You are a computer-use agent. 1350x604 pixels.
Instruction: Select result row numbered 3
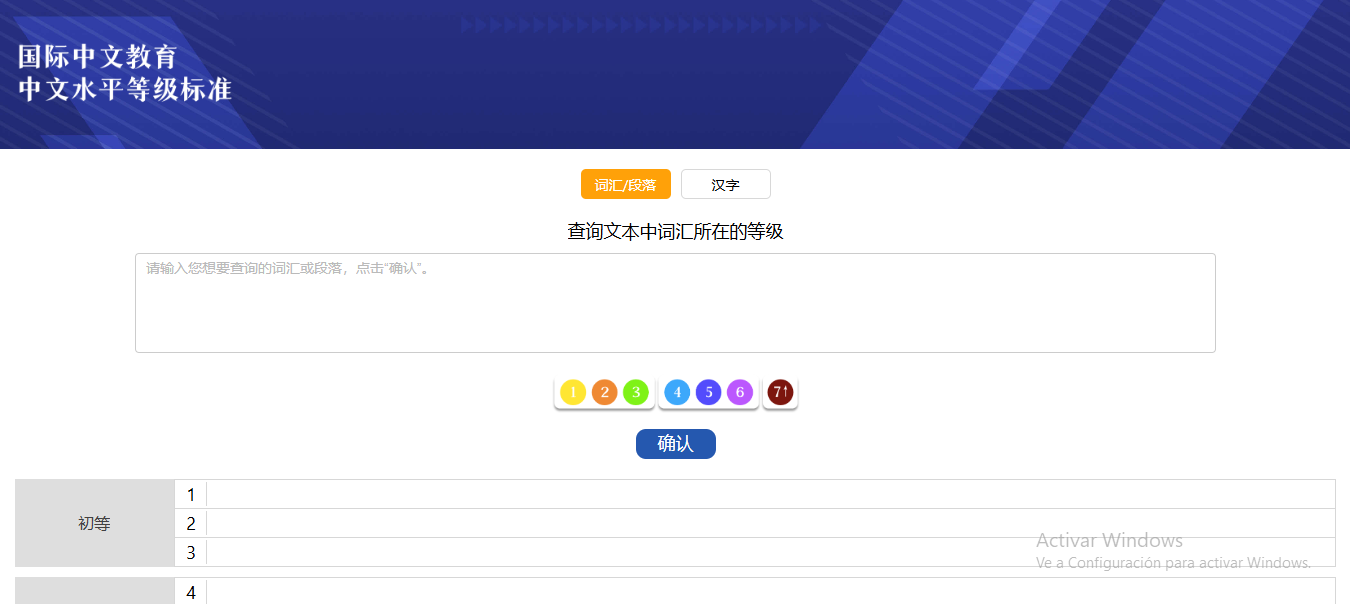[755, 552]
